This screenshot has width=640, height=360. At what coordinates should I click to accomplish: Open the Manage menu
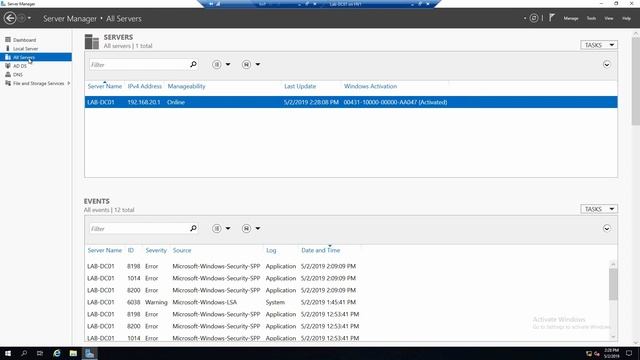[571, 18]
